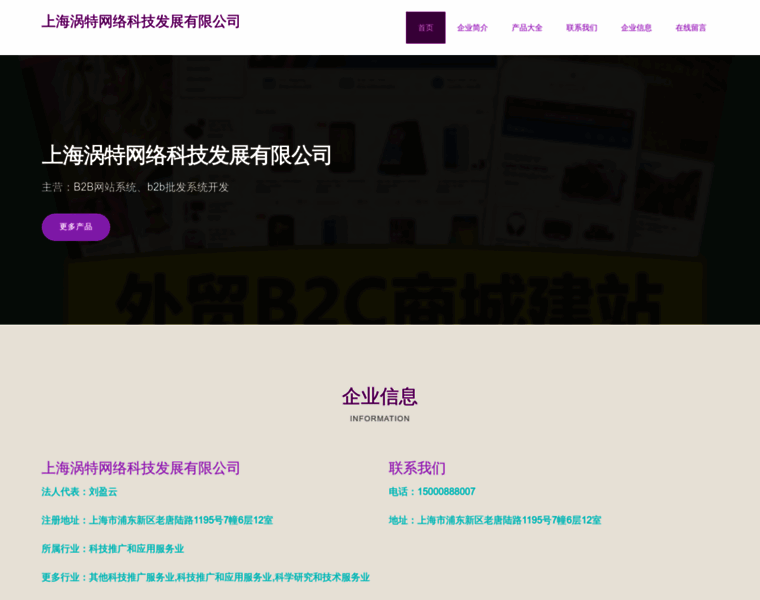The height and width of the screenshot is (600, 760).
Task: Click the INFORMATION subtitle text
Action: pos(380,418)
